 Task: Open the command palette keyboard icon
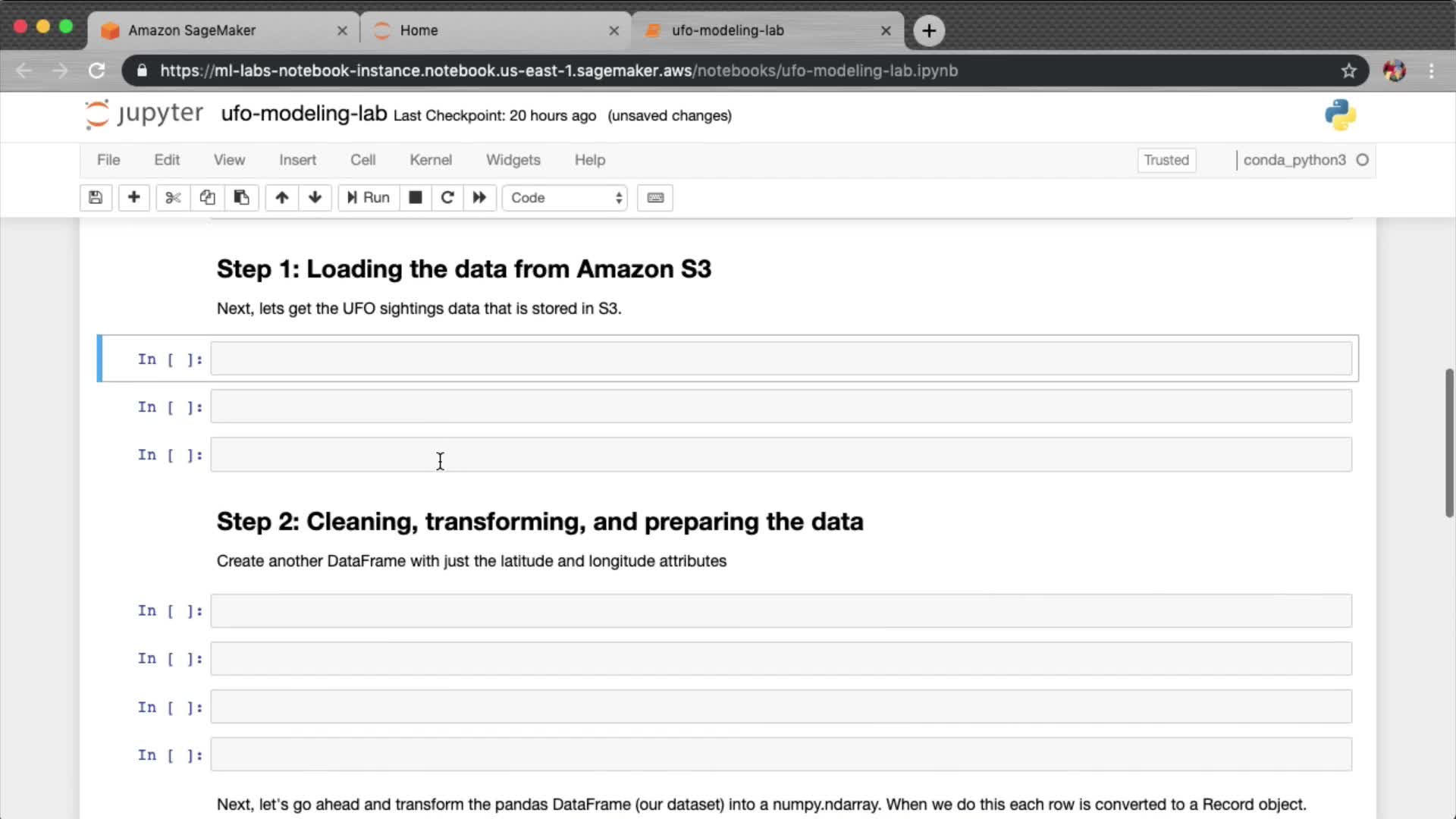655,198
